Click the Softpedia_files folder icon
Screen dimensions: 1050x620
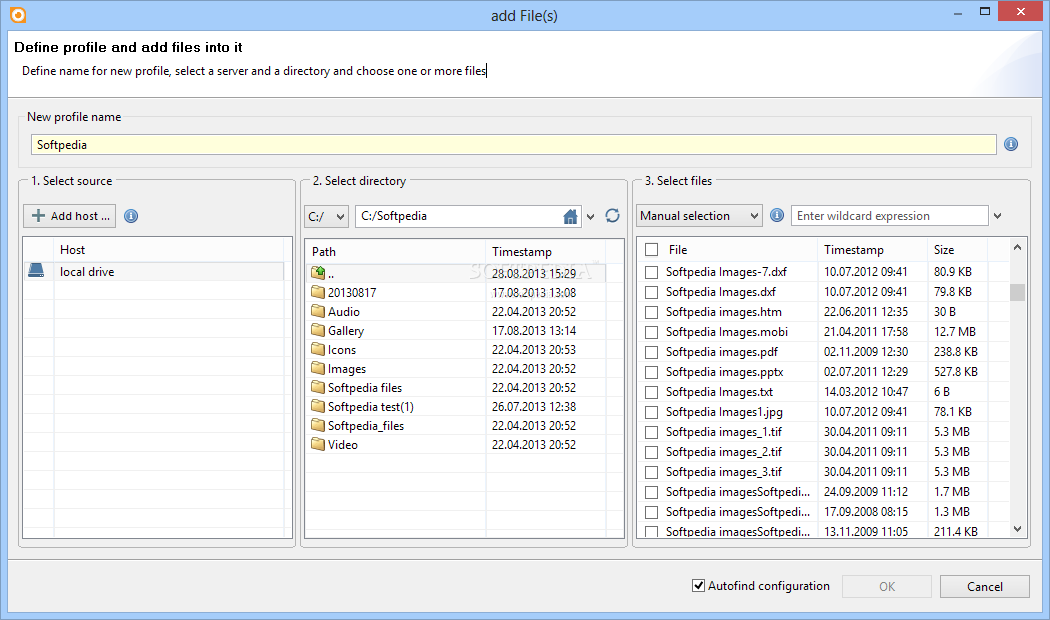(x=318, y=425)
